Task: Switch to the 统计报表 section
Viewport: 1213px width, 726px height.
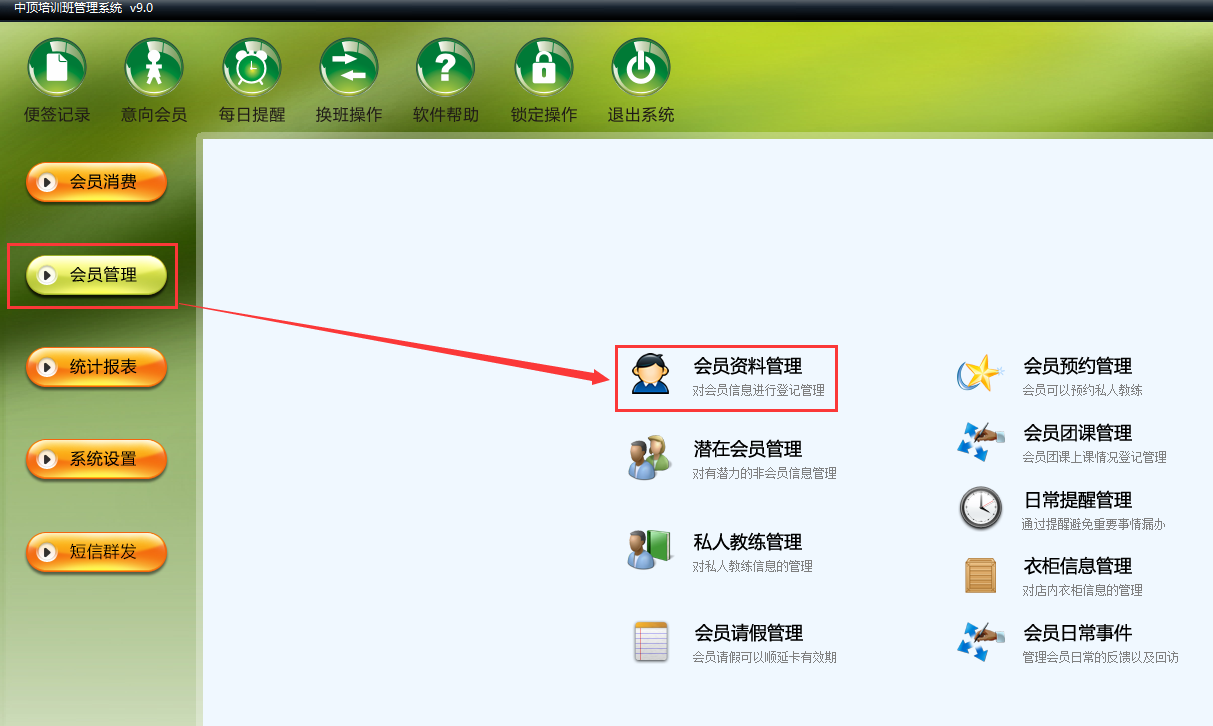Action: [96, 367]
